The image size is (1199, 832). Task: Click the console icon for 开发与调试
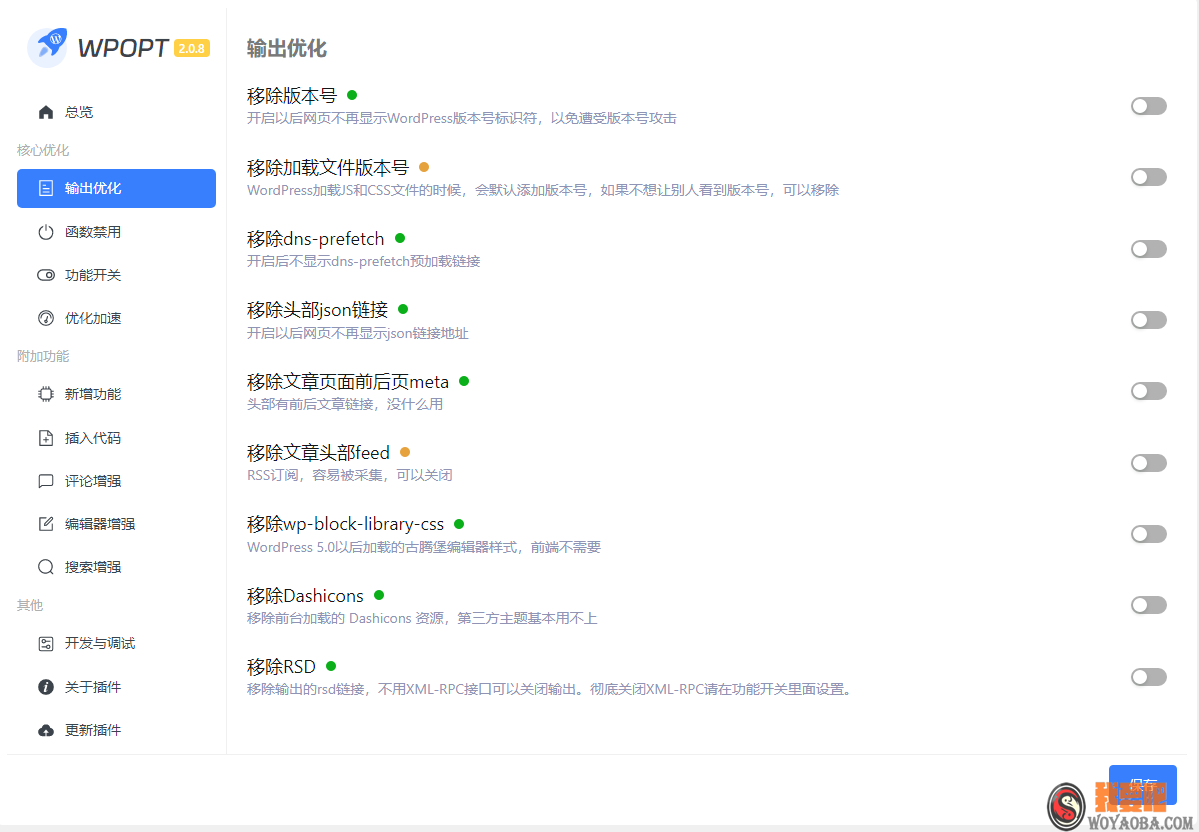tap(46, 643)
